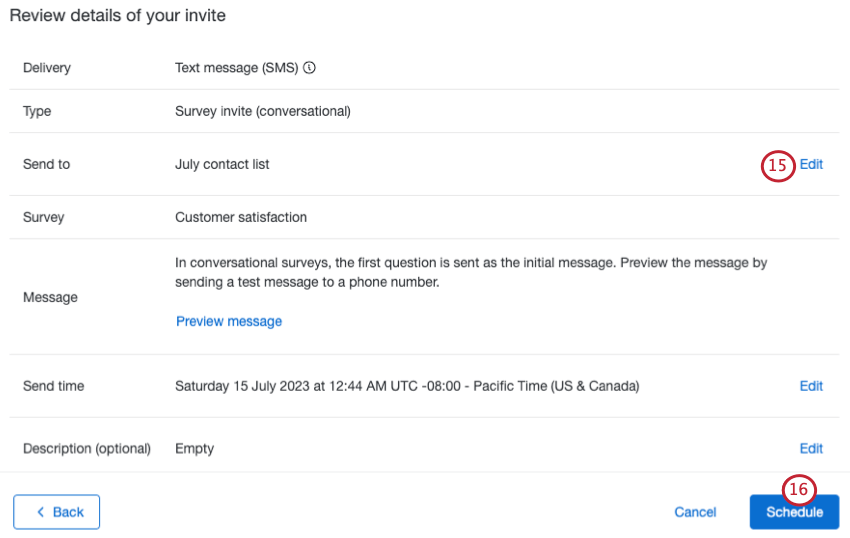
Task: Click the red step 15 callout marker
Action: [x=778, y=165]
